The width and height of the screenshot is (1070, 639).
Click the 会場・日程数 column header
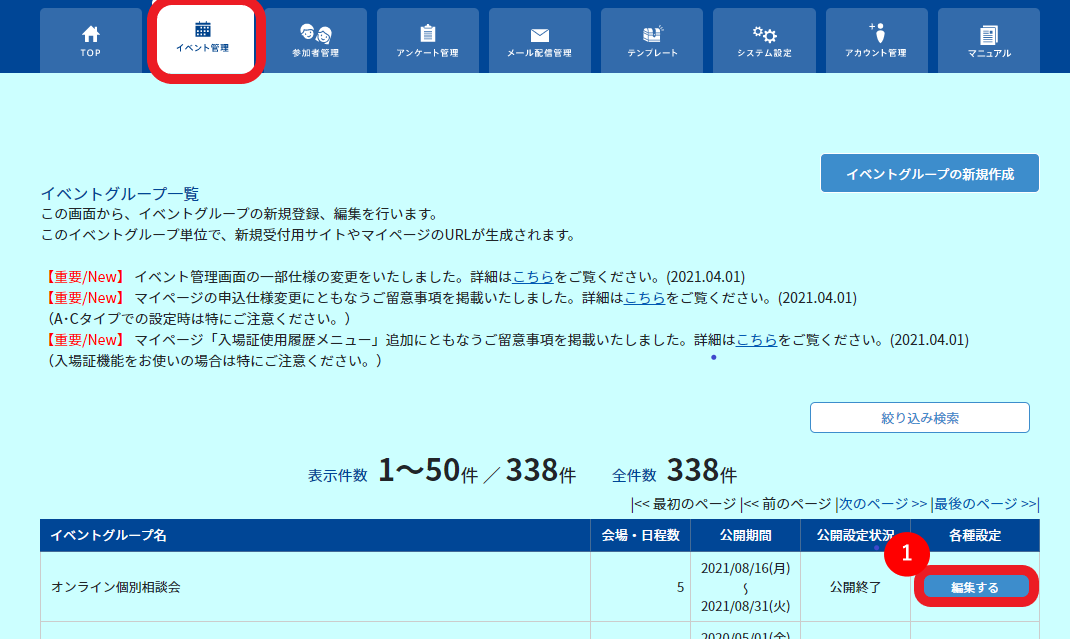pos(640,535)
